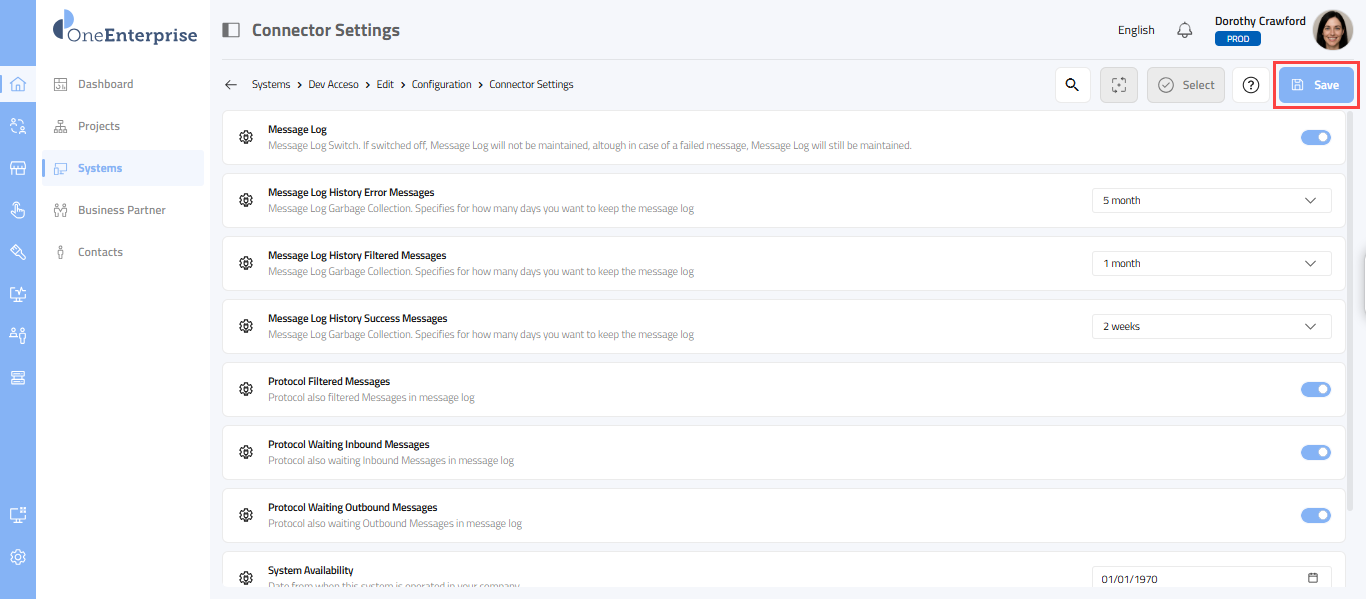Screen dimensions: 1366x599
Task: Toggle Protocol Waiting Outbound Messages switch
Action: coord(1315,515)
